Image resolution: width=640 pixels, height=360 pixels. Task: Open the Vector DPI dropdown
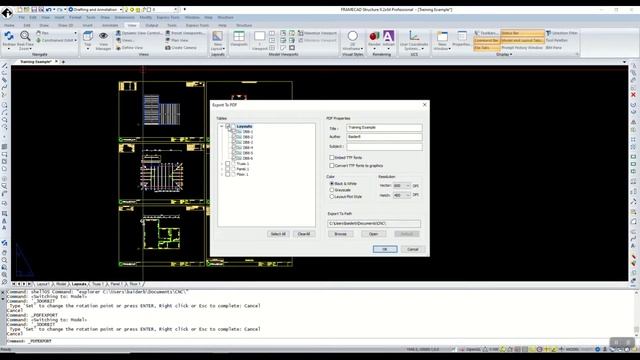pos(407,186)
